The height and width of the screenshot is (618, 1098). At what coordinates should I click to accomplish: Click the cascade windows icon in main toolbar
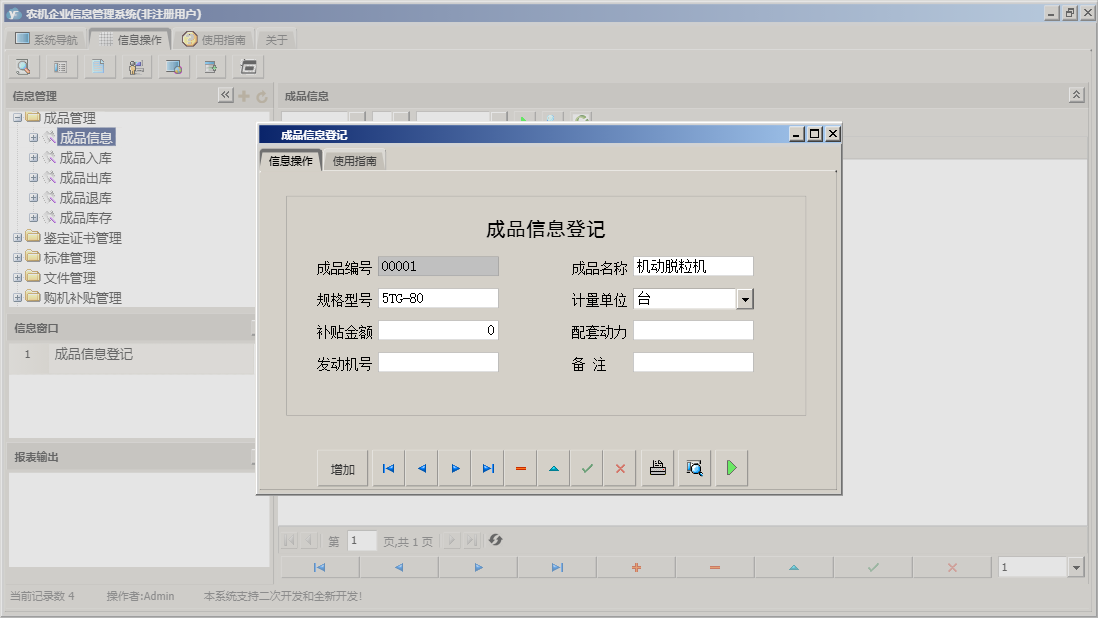tap(249, 67)
